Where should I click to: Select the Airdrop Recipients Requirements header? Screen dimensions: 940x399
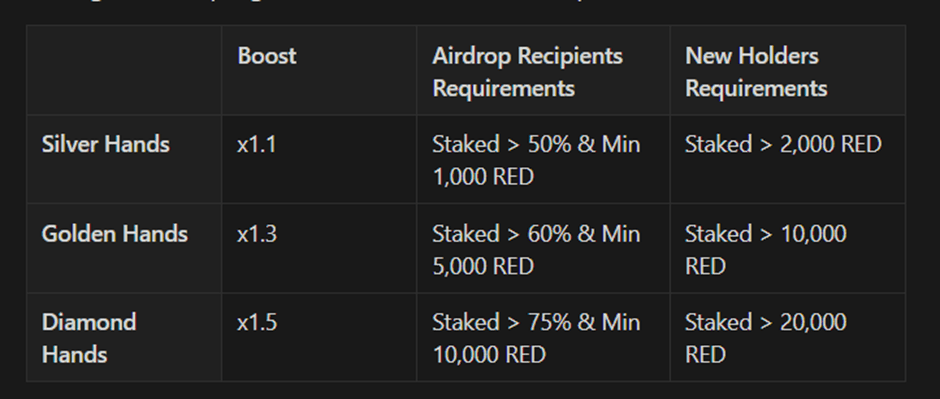tap(527, 72)
